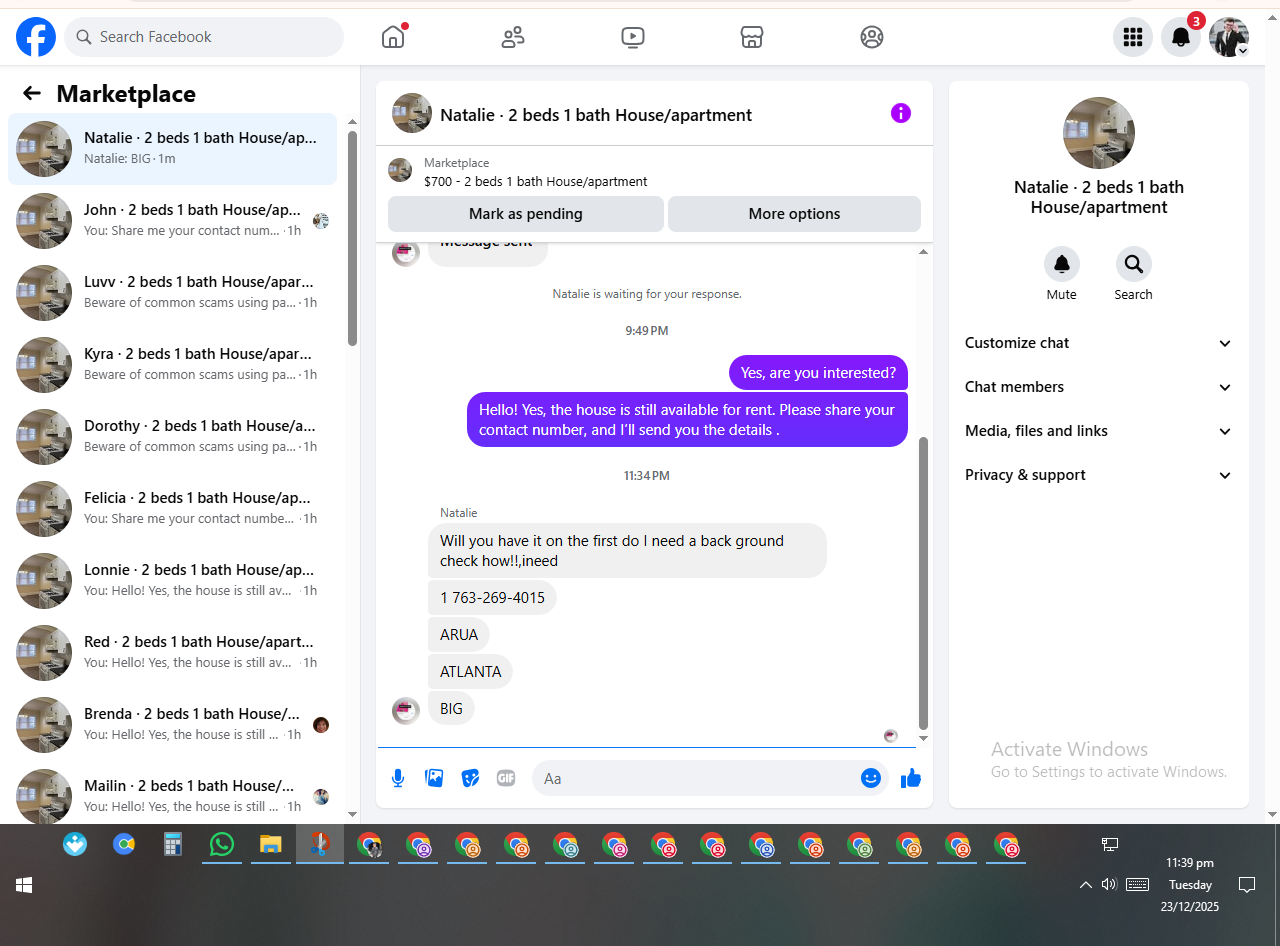Choose a sticker icon
The height and width of the screenshot is (946, 1280).
click(470, 778)
